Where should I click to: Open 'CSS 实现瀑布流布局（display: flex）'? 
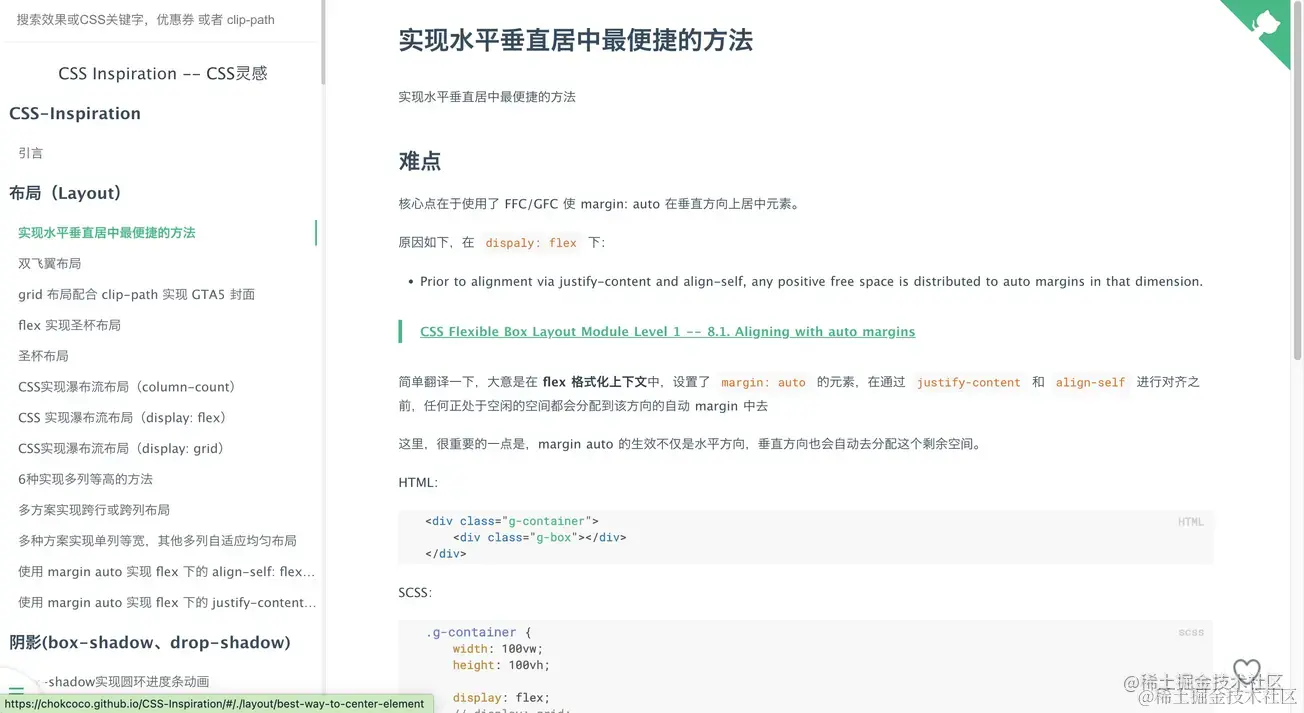(x=122, y=417)
